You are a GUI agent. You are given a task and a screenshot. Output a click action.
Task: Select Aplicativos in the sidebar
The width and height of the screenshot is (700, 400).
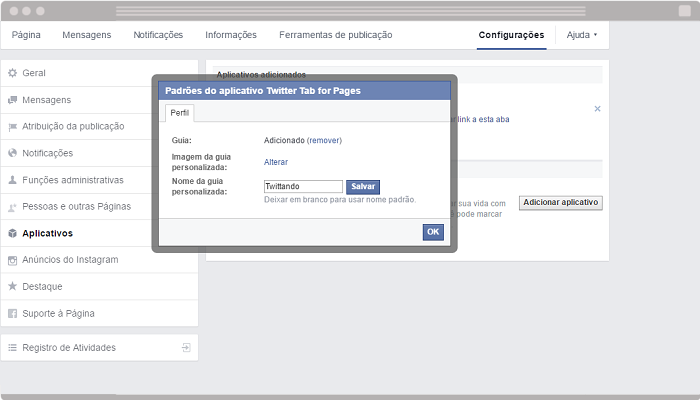pyautogui.click(x=99, y=233)
